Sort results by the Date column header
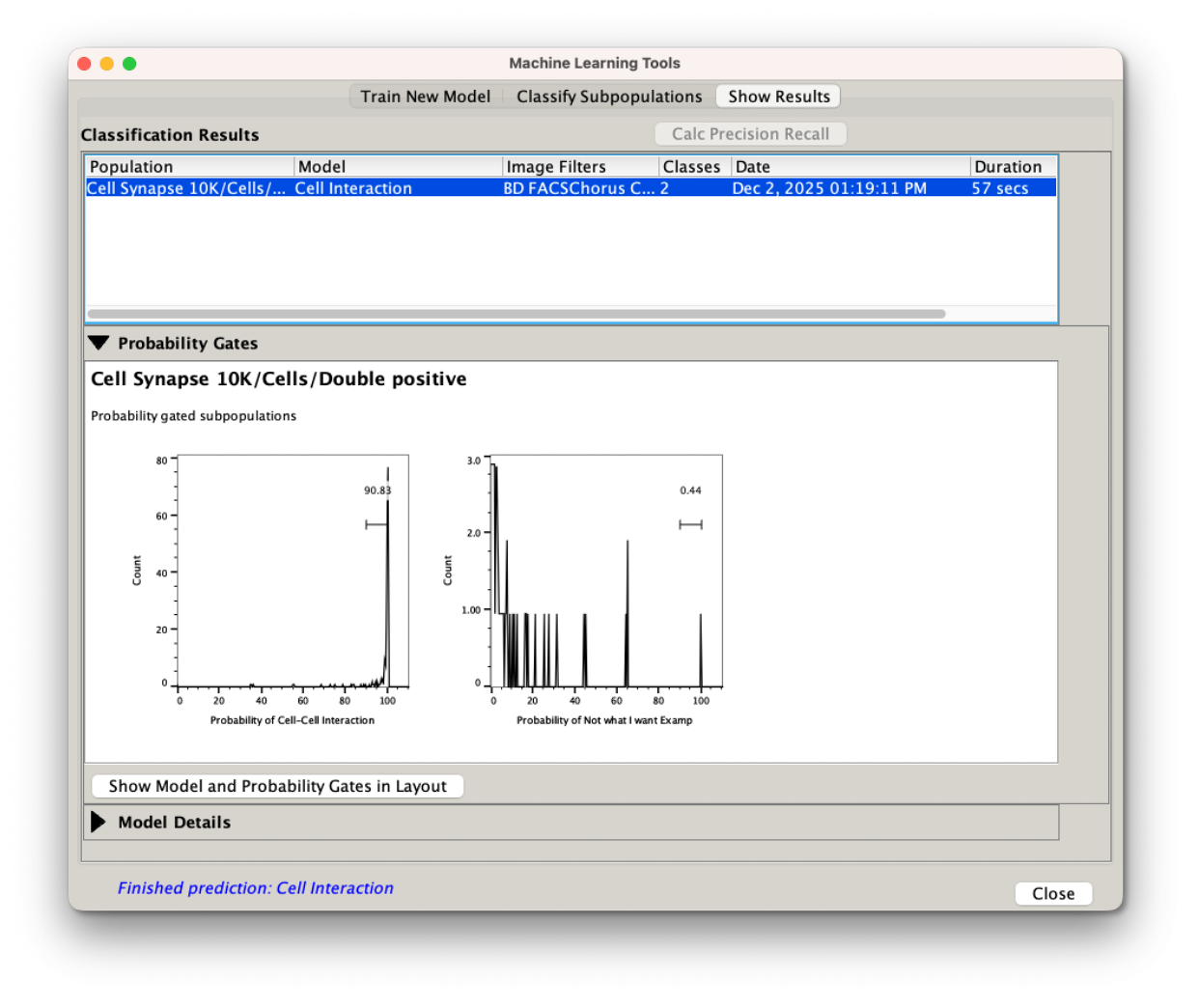Screen dimensions: 1199x1008 pyautogui.click(x=850, y=167)
